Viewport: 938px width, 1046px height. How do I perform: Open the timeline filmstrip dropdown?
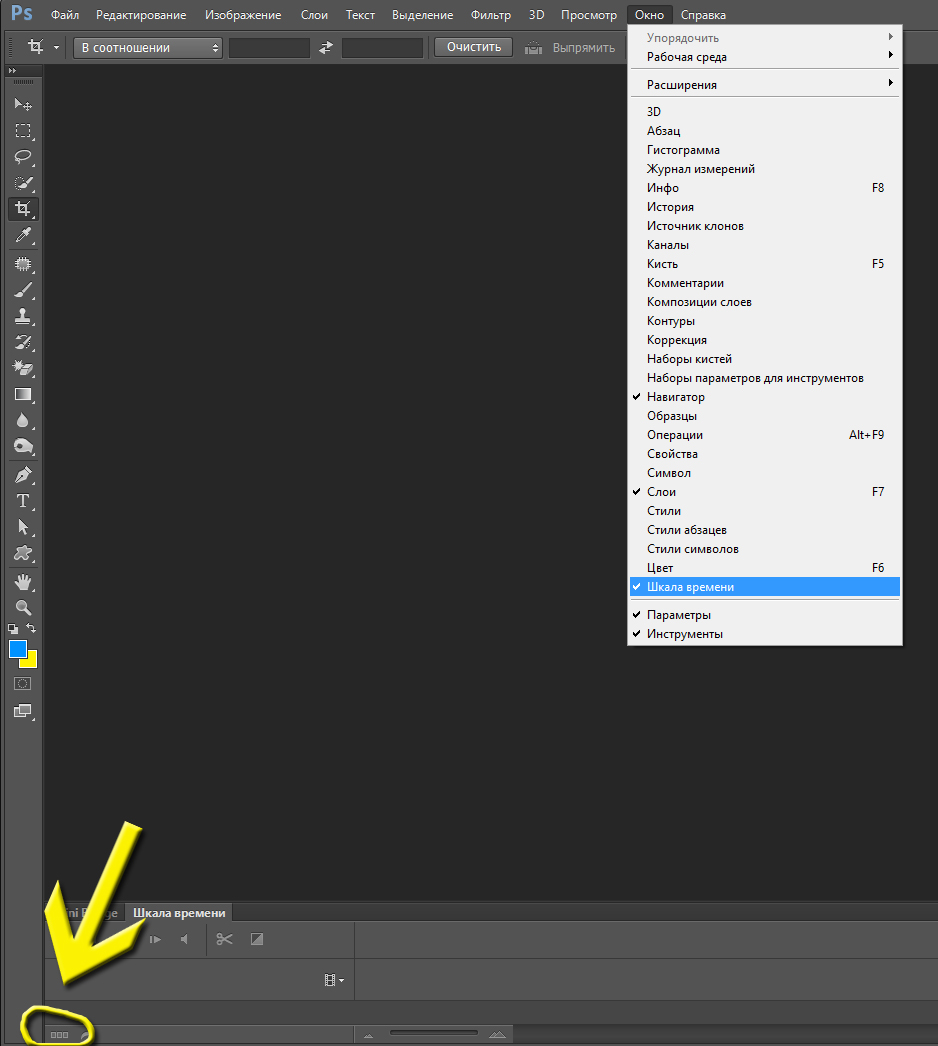pos(334,980)
